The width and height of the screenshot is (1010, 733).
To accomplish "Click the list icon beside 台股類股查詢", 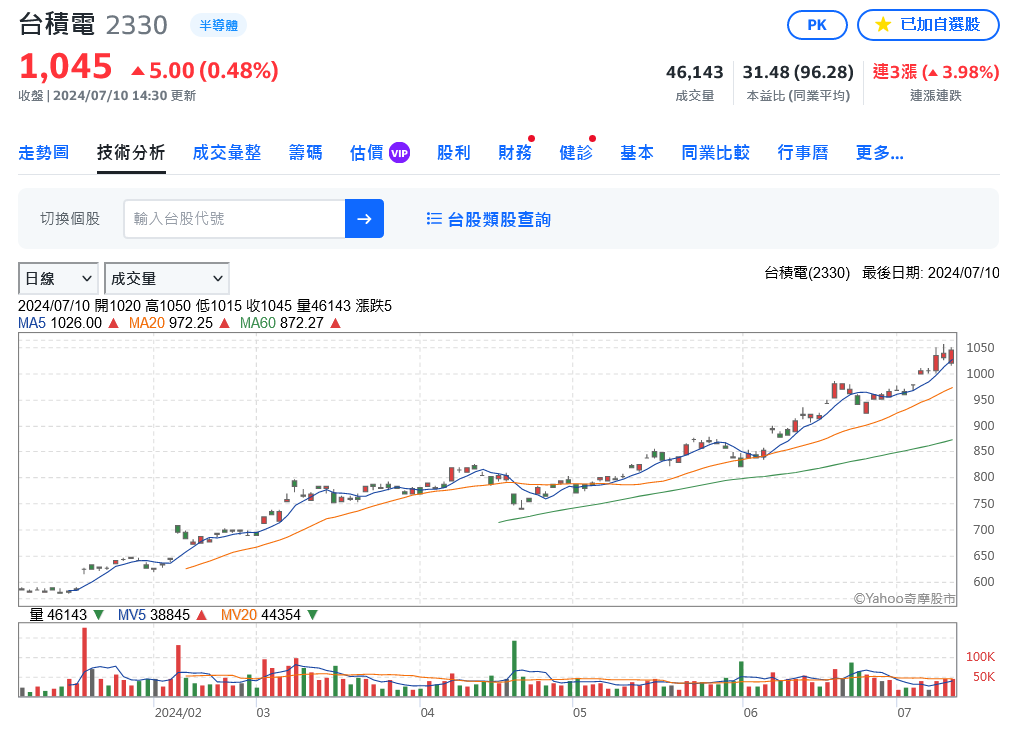I will pos(434,219).
